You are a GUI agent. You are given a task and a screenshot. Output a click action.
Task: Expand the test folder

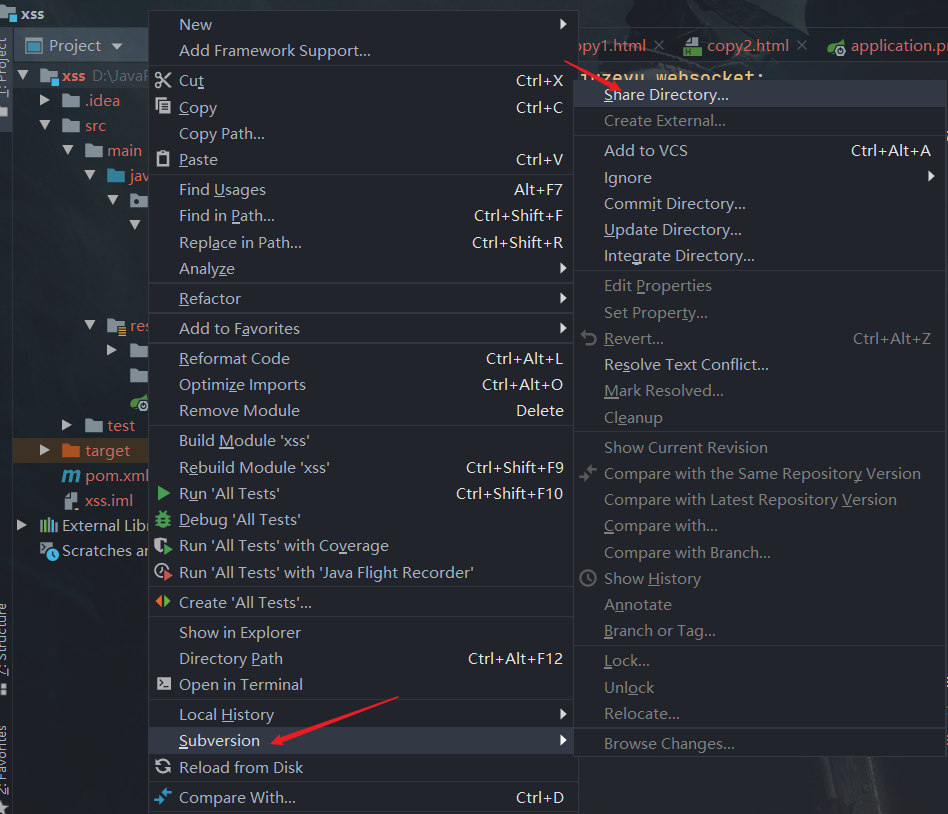tap(67, 425)
